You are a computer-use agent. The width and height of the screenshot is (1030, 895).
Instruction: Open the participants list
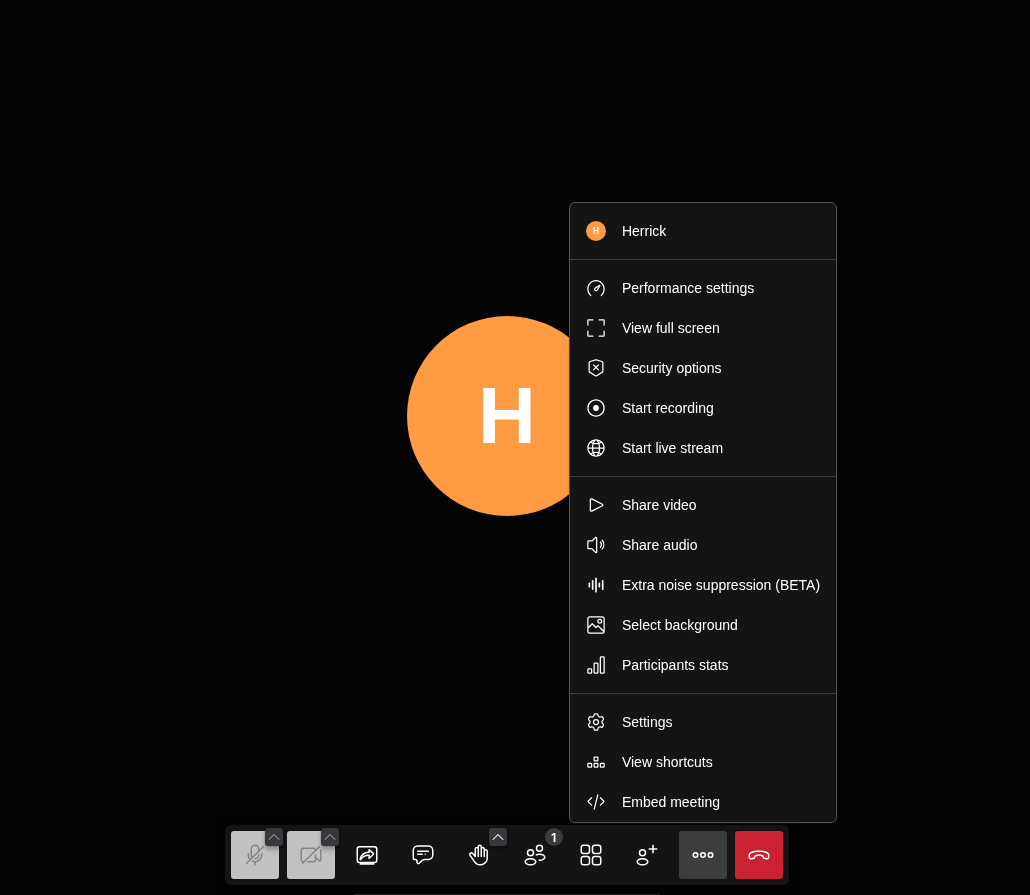535,855
